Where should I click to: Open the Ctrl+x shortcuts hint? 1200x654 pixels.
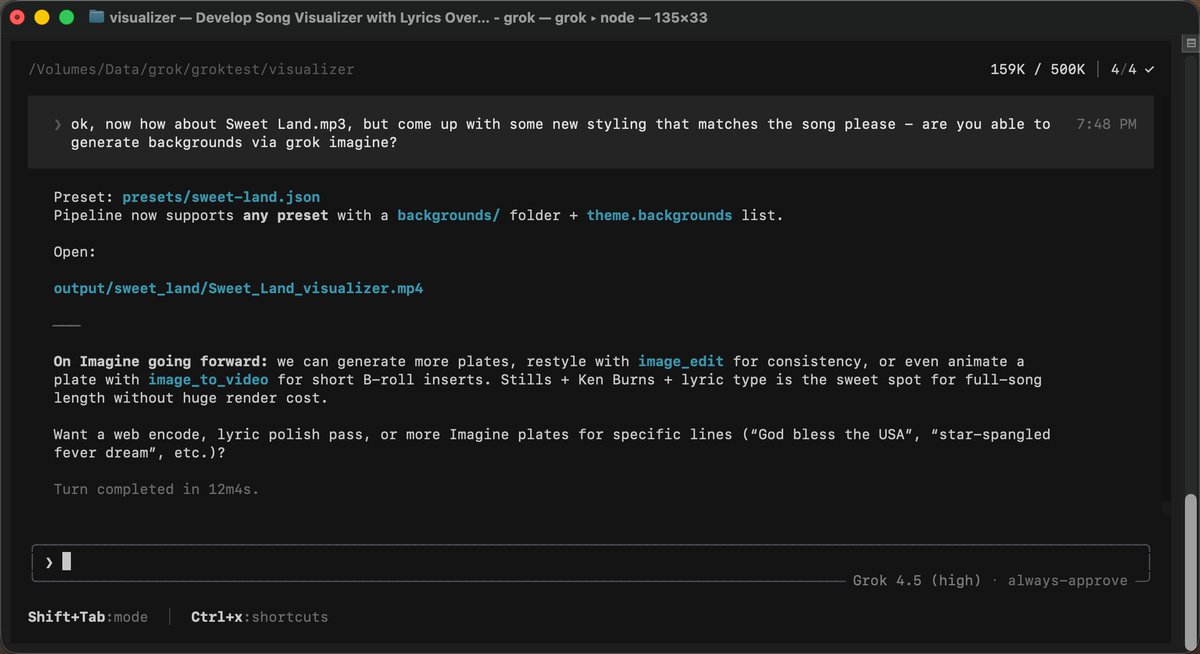pyautogui.click(x=259, y=617)
